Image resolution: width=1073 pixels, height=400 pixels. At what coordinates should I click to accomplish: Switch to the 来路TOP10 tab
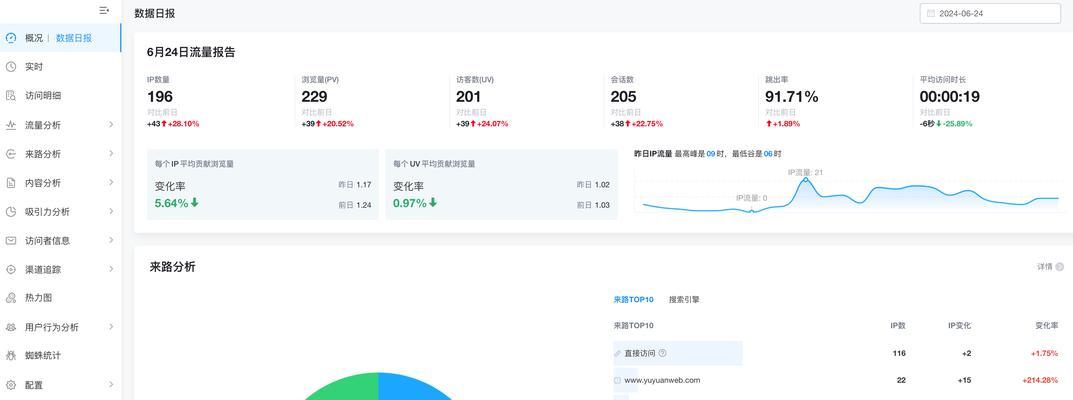634,299
